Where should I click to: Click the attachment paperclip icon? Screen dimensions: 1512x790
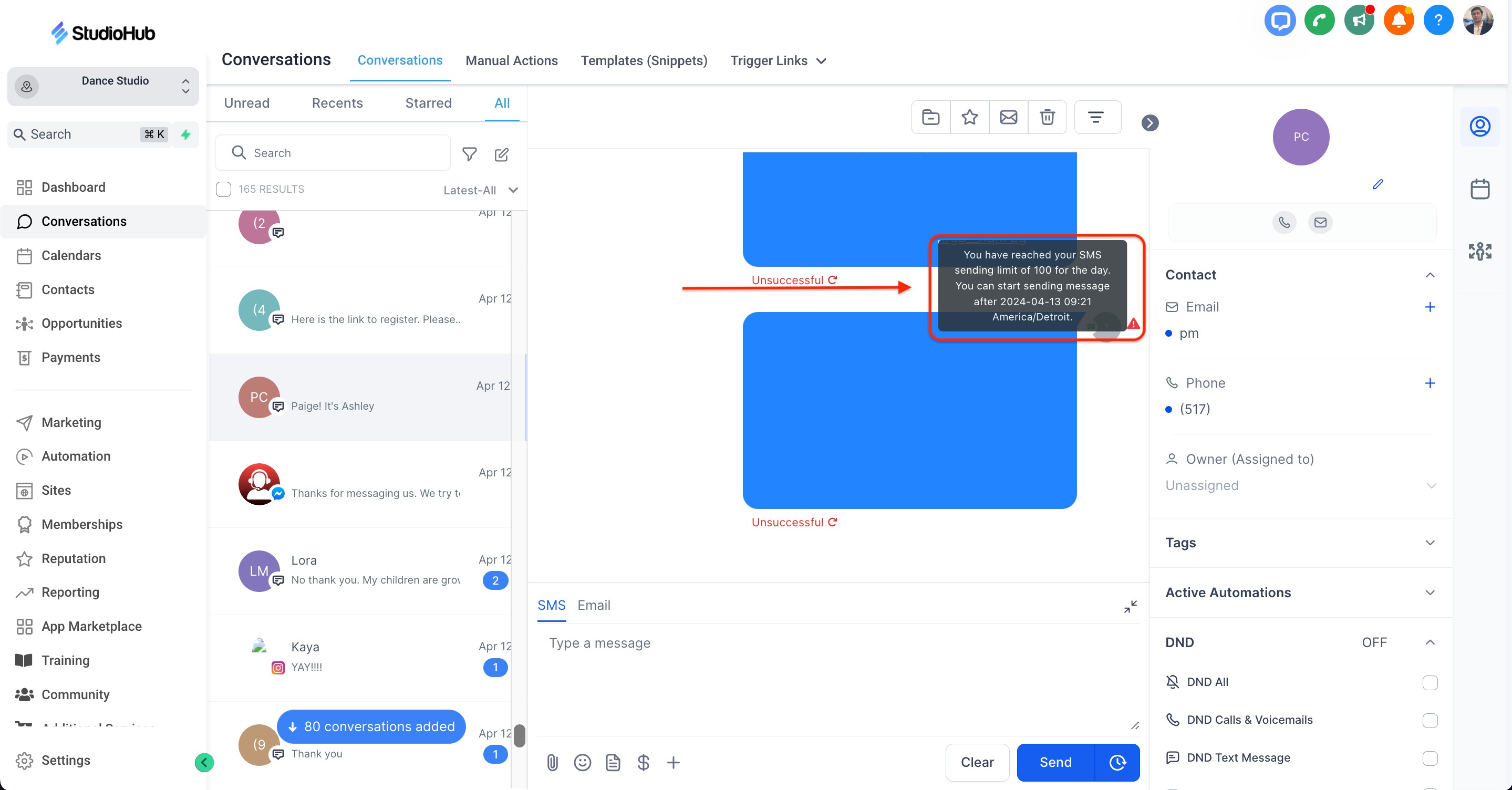(x=552, y=762)
